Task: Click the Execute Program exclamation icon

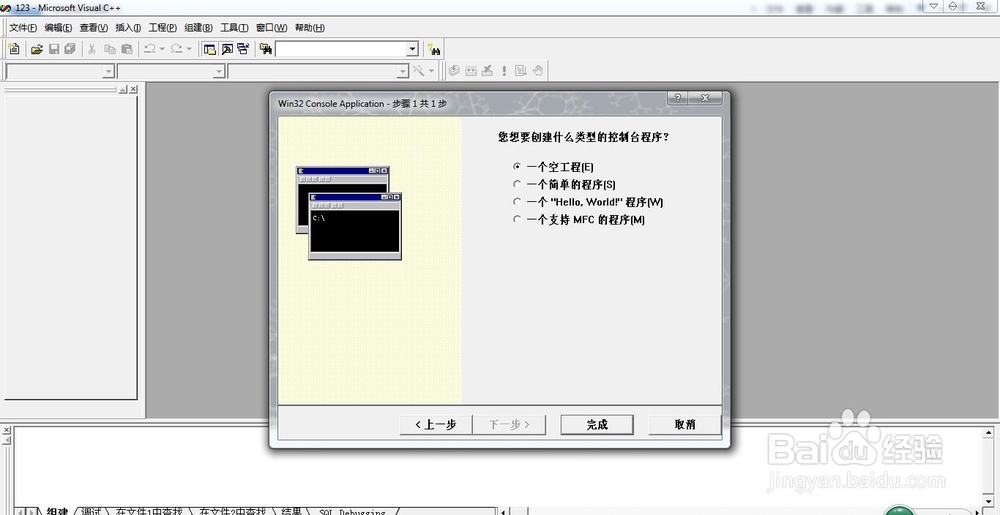Action: click(504, 71)
